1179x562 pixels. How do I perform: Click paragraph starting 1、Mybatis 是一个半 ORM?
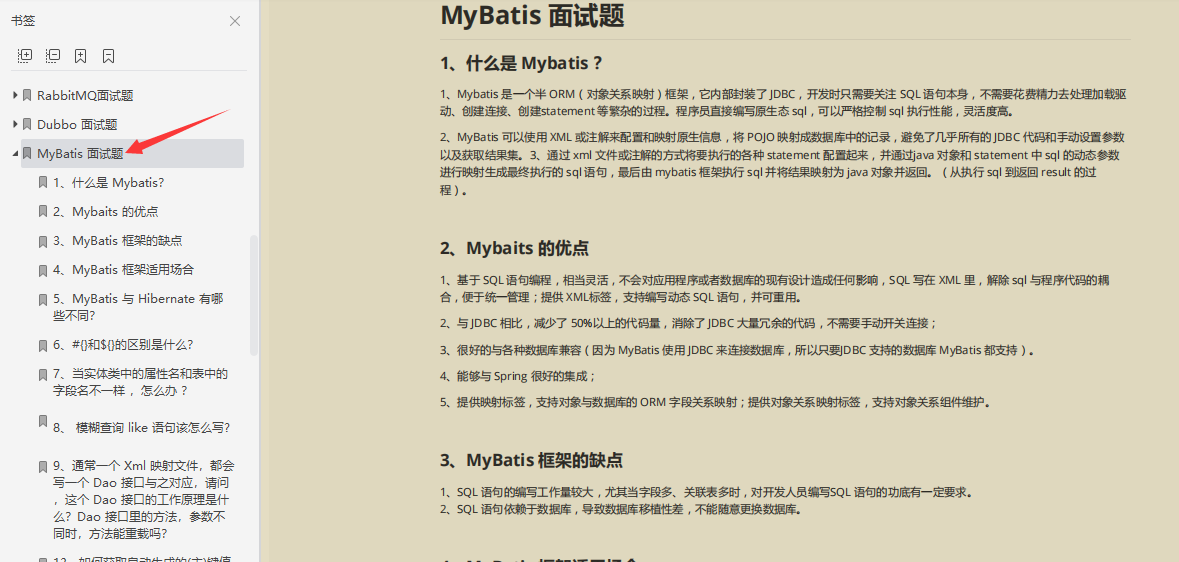click(x=783, y=103)
